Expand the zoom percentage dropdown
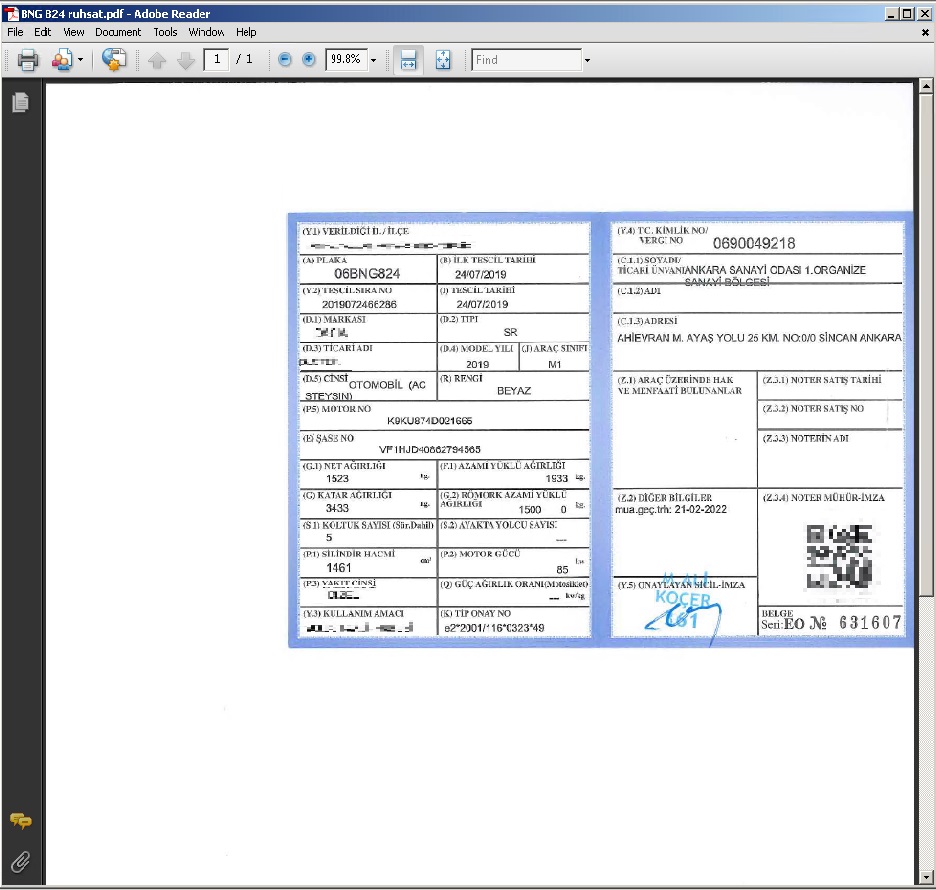 pos(374,60)
